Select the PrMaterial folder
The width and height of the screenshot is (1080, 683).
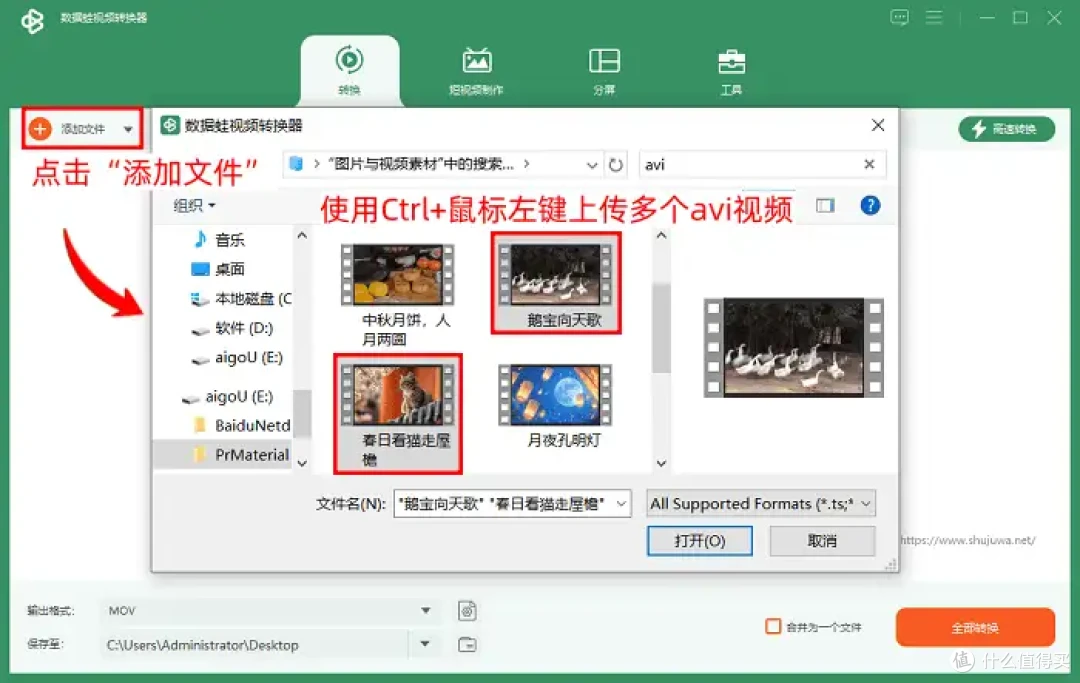coord(242,455)
